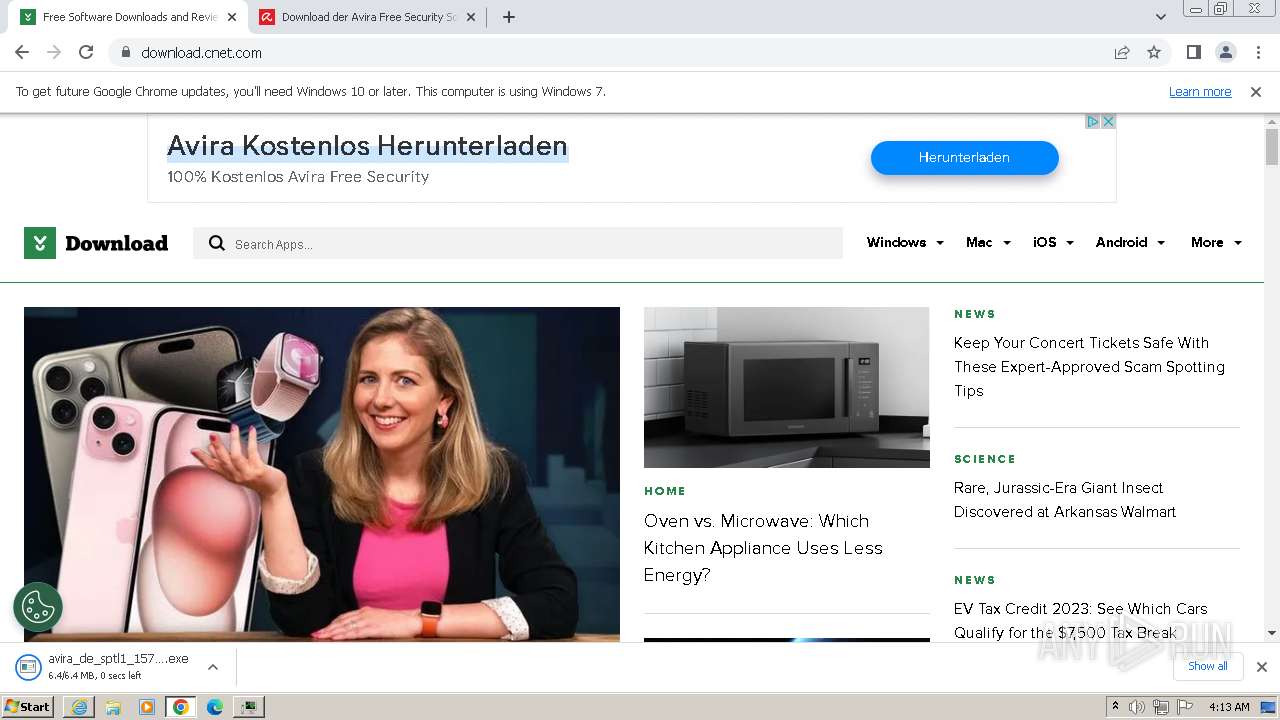Viewport: 1280px width, 720px height.
Task: Open the tab search chevron
Action: 1161,17
